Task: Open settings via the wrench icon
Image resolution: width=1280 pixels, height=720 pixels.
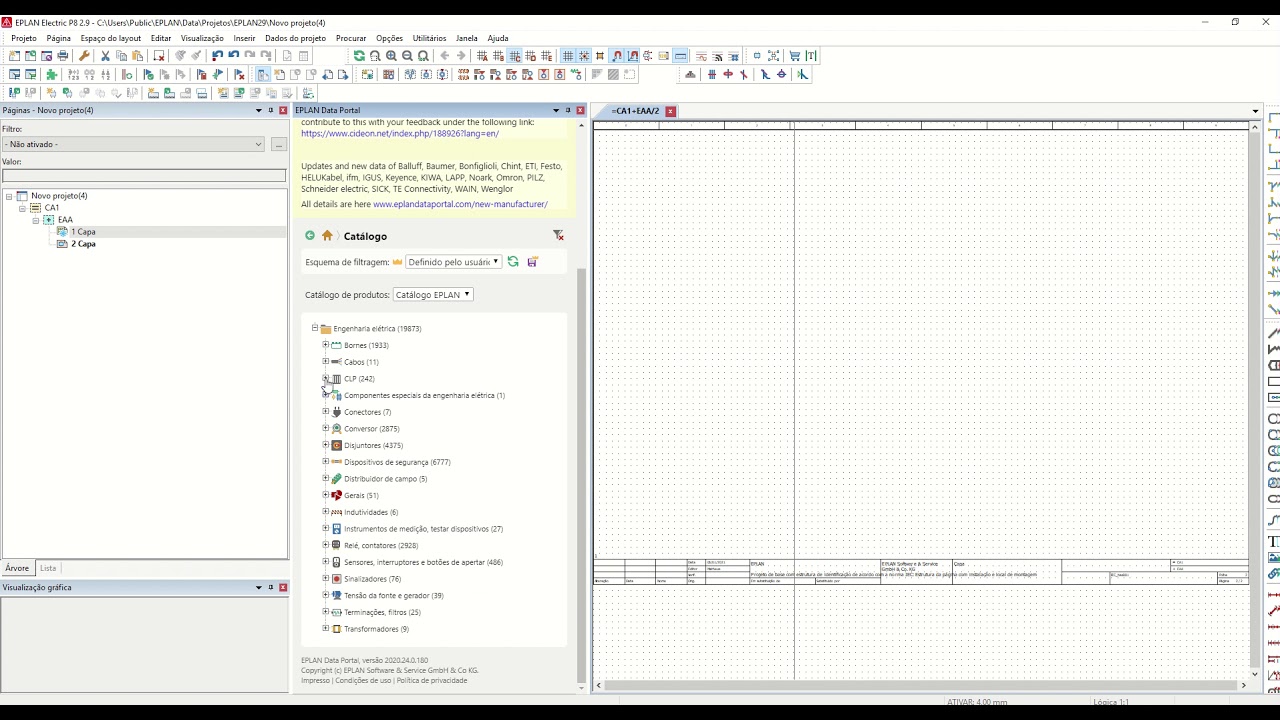Action: coord(84,56)
